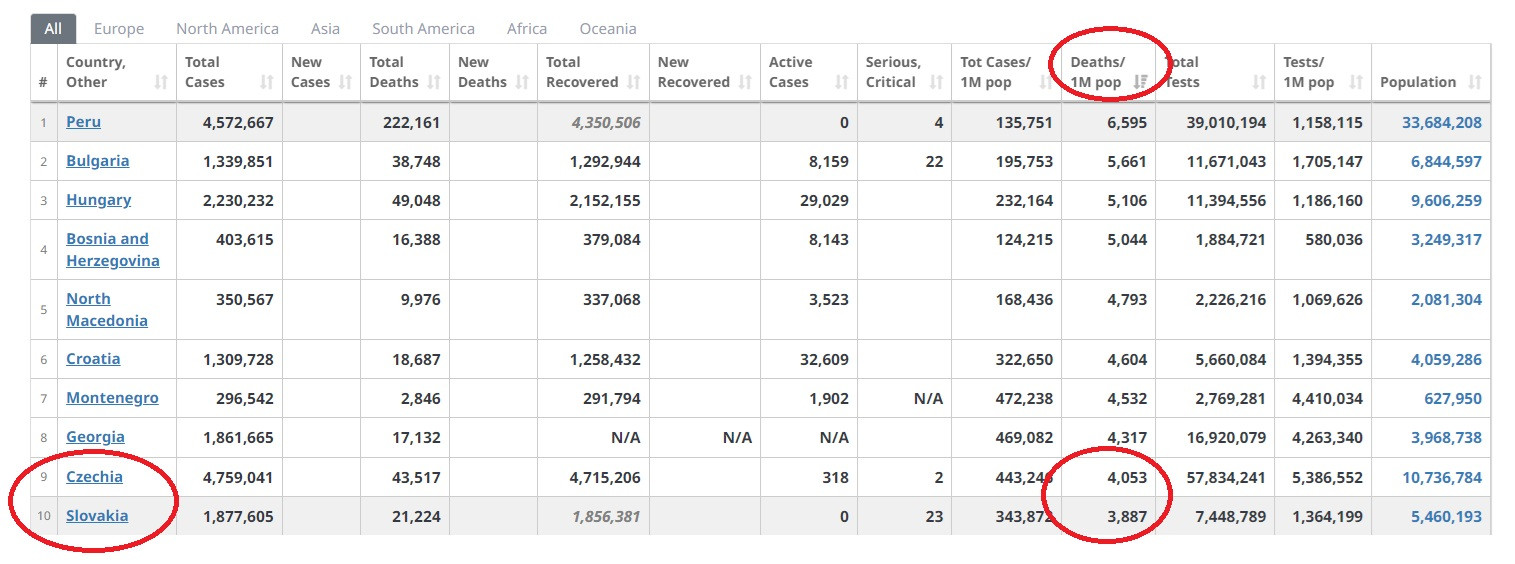
Task: Toggle Deaths/1M pop sort order
Action: click(x=1141, y=83)
